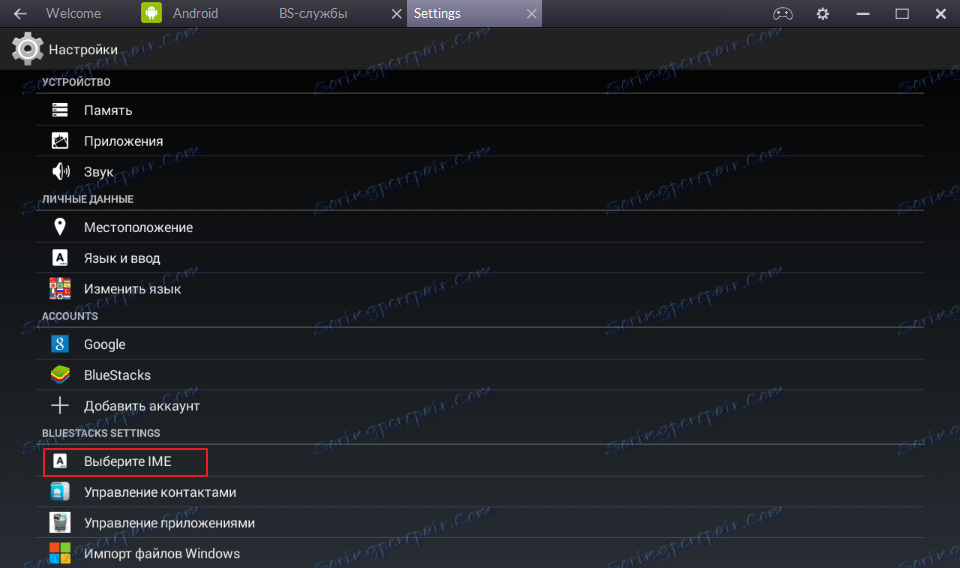Click the back arrow in the title bar
Viewport: 960px width, 568px height.
[x=20, y=13]
